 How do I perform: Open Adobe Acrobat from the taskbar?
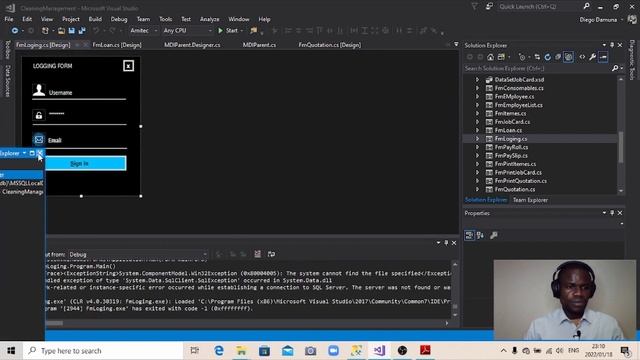[425, 351]
